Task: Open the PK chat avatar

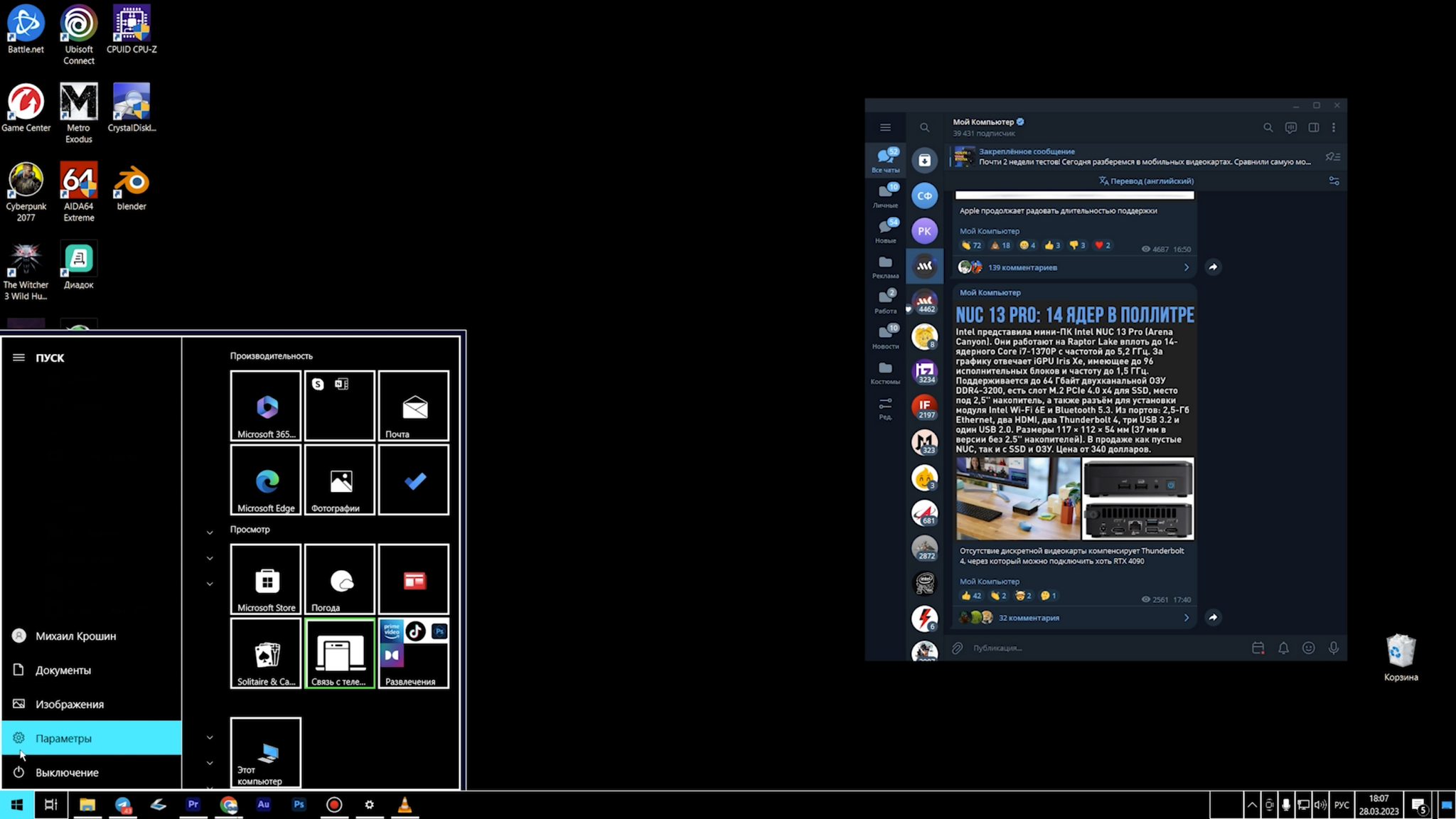Action: pyautogui.click(x=924, y=231)
